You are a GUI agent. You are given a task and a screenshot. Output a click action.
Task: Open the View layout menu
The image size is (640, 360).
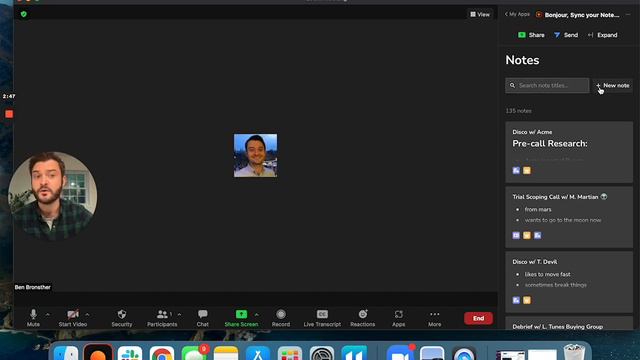coord(480,14)
